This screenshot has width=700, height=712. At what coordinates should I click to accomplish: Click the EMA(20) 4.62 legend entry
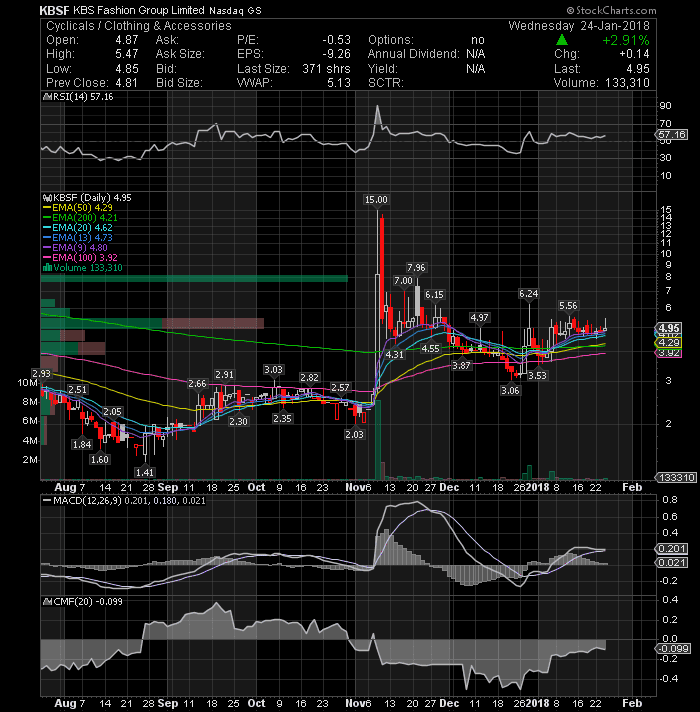coord(78,227)
